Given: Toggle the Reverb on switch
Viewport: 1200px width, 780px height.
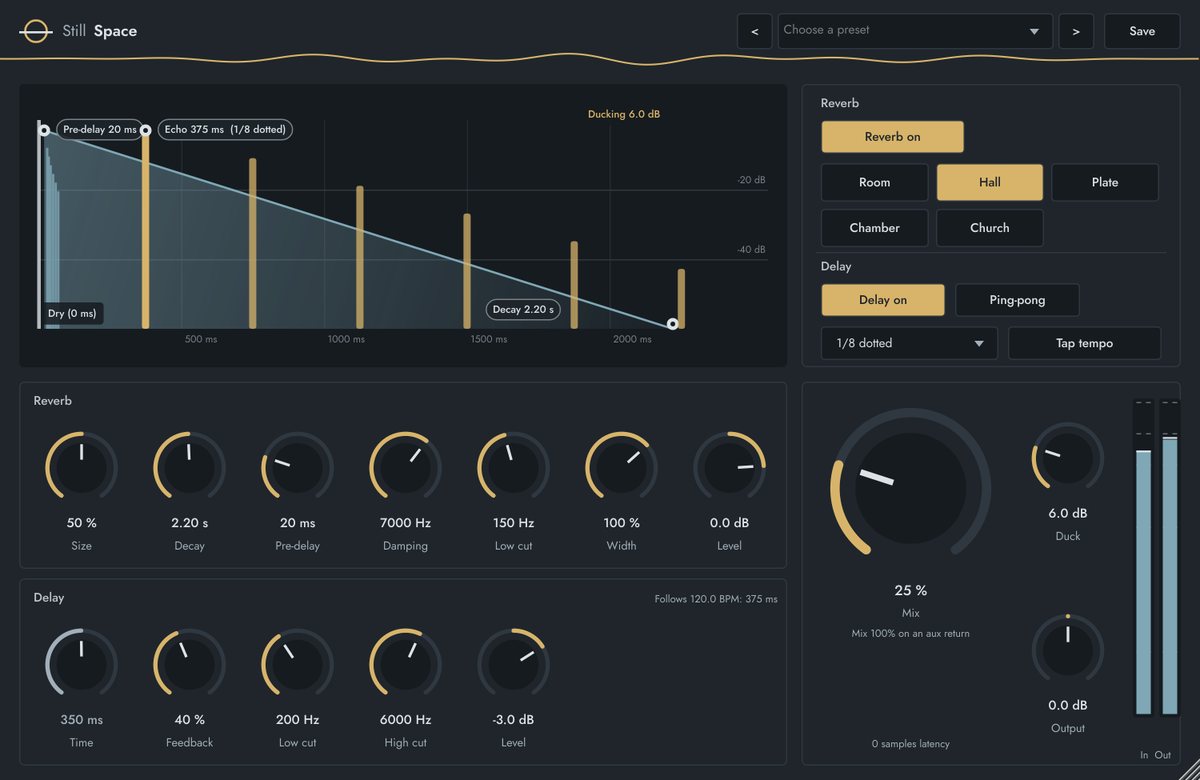Looking at the screenshot, I should [892, 137].
